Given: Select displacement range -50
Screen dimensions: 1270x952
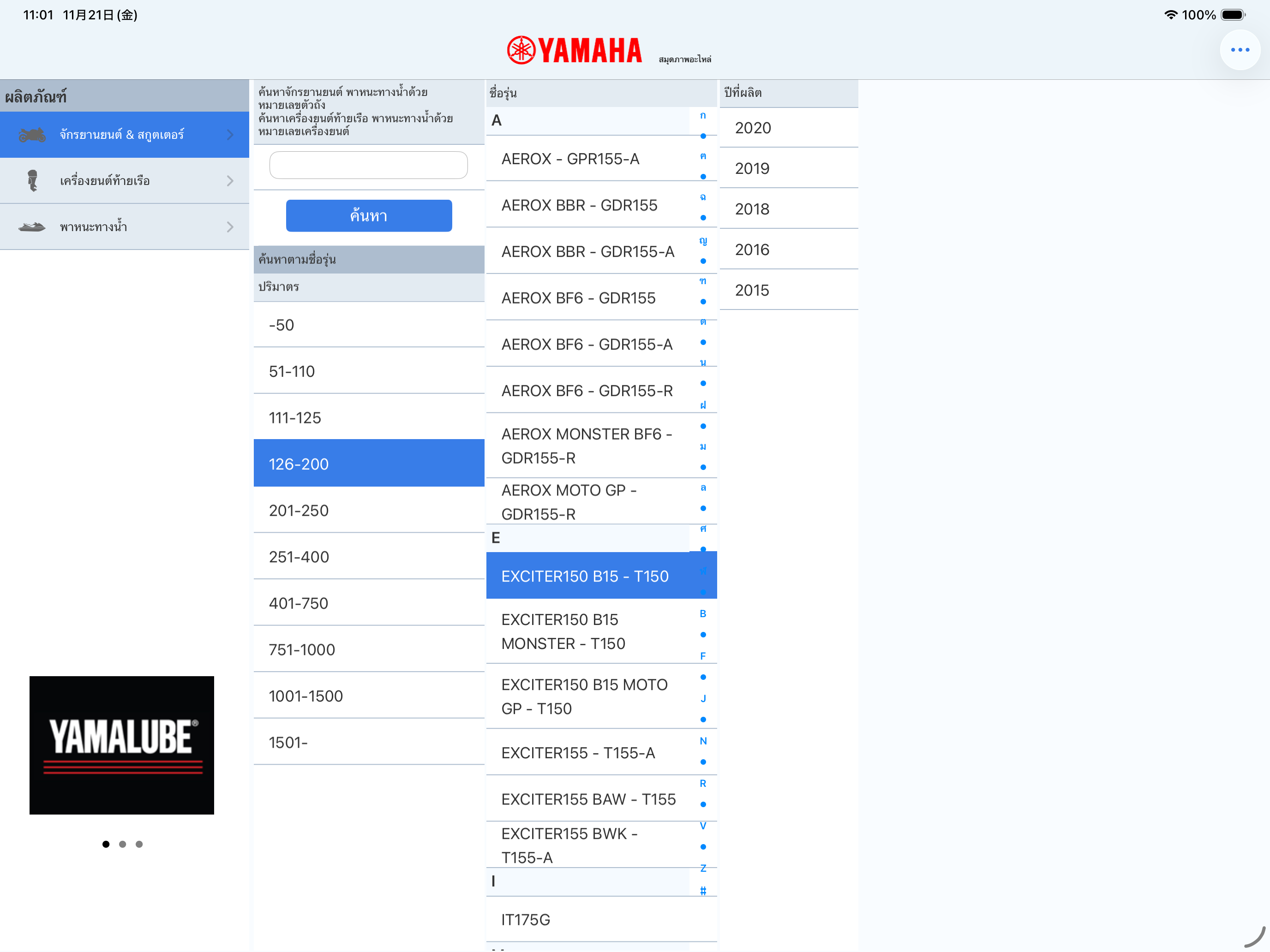Looking at the screenshot, I should (x=369, y=325).
